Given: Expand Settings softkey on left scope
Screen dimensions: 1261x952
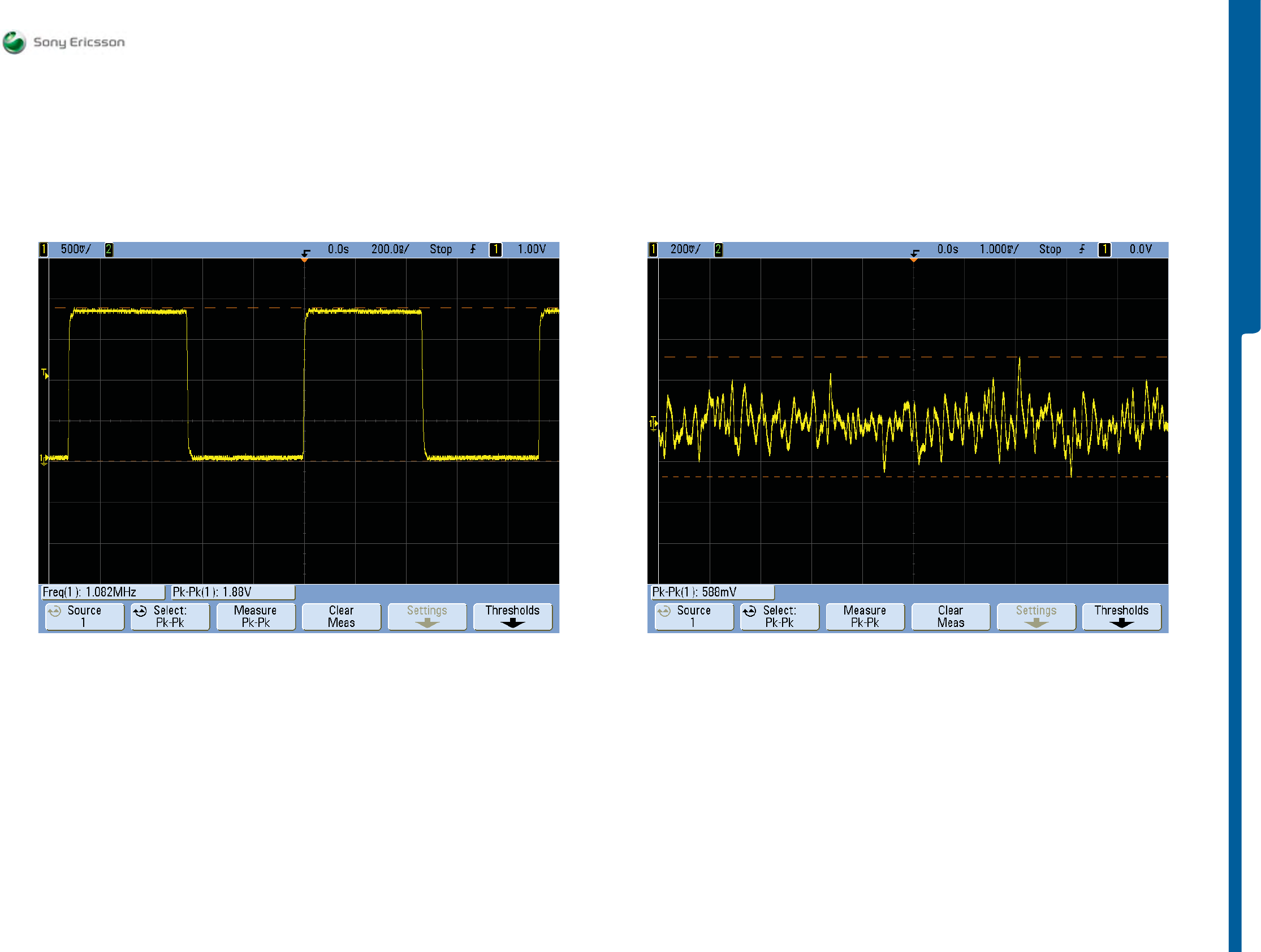Looking at the screenshot, I should 426,616.
